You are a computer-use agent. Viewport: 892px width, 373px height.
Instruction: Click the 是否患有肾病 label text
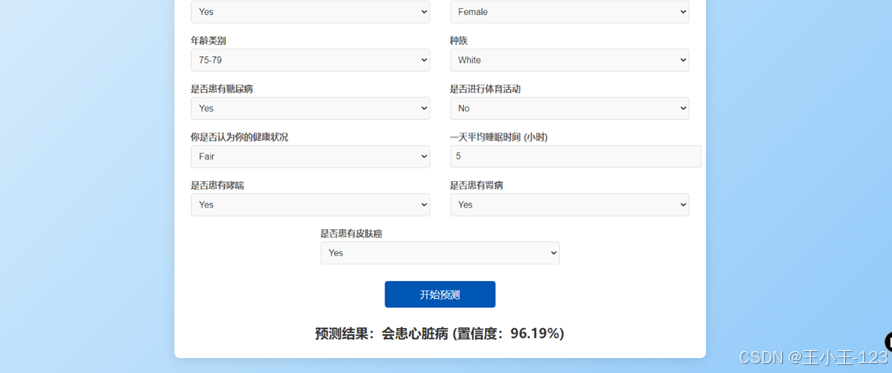pyautogui.click(x=477, y=186)
